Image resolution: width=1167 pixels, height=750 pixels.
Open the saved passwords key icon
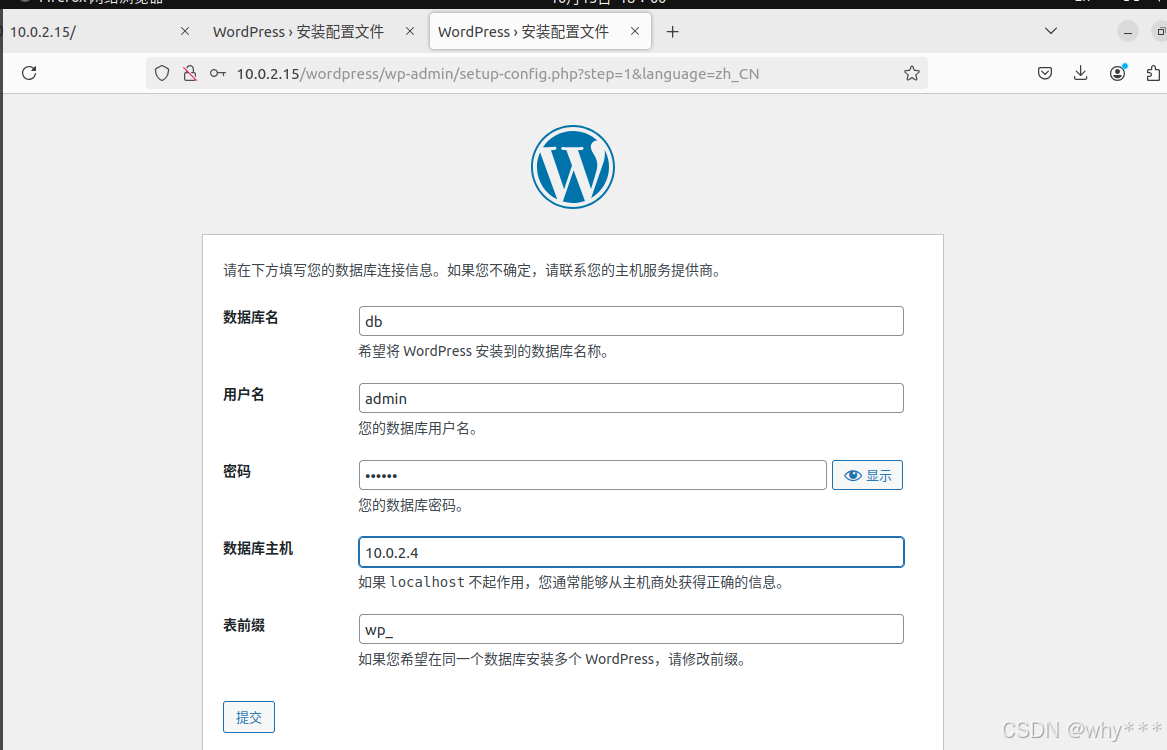(x=217, y=72)
